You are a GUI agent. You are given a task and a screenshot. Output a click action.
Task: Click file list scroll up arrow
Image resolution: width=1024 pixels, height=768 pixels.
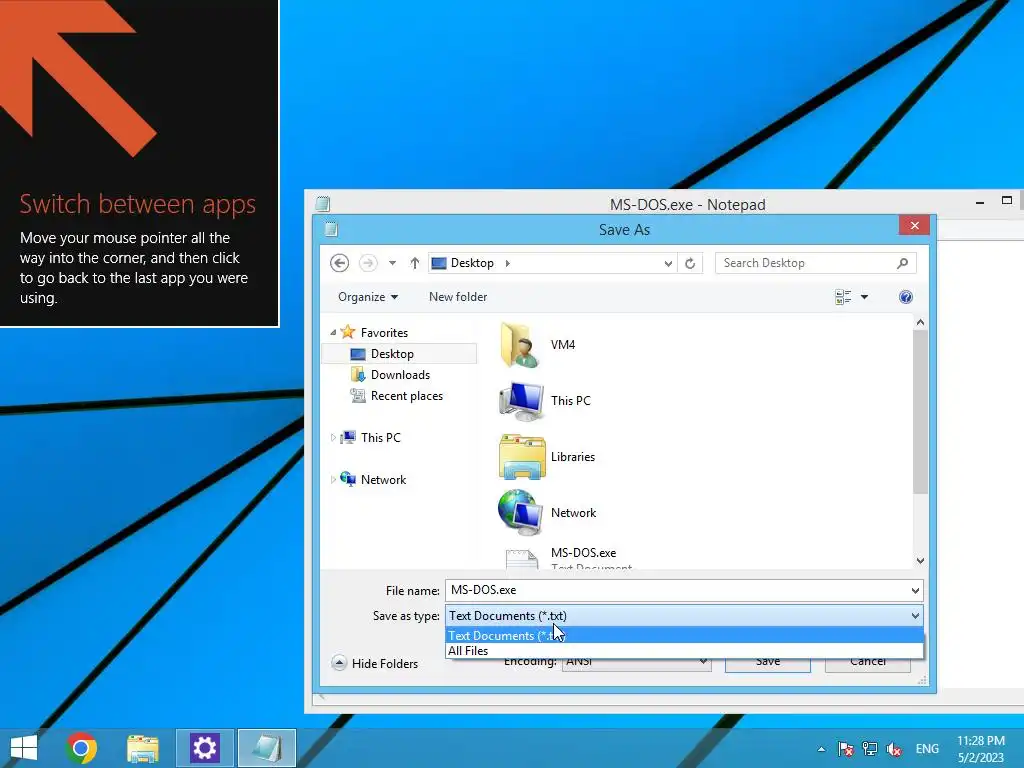pos(920,323)
